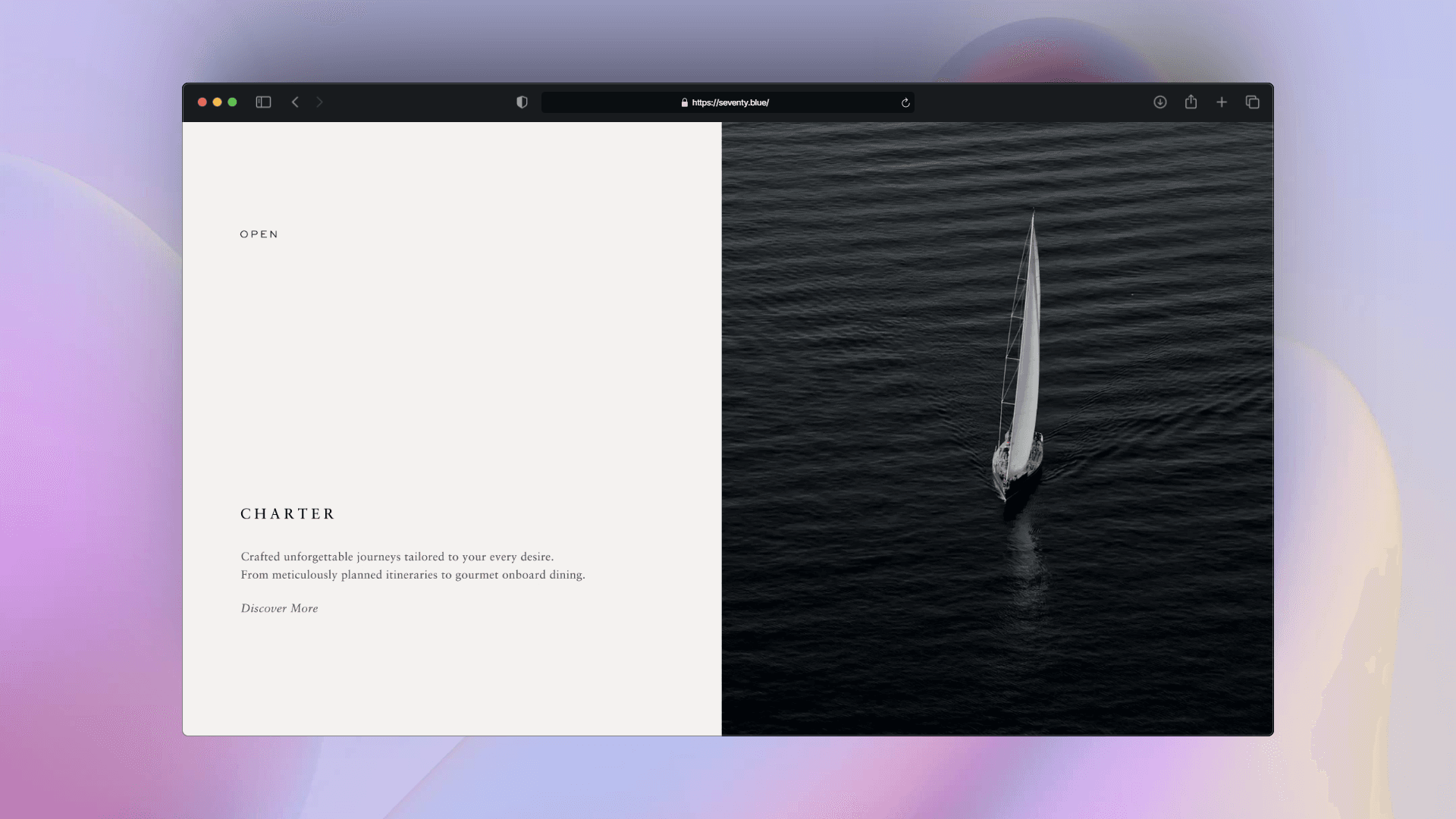This screenshot has width=1456, height=819.
Task: Toggle the Safari sidebar
Action: tap(263, 102)
